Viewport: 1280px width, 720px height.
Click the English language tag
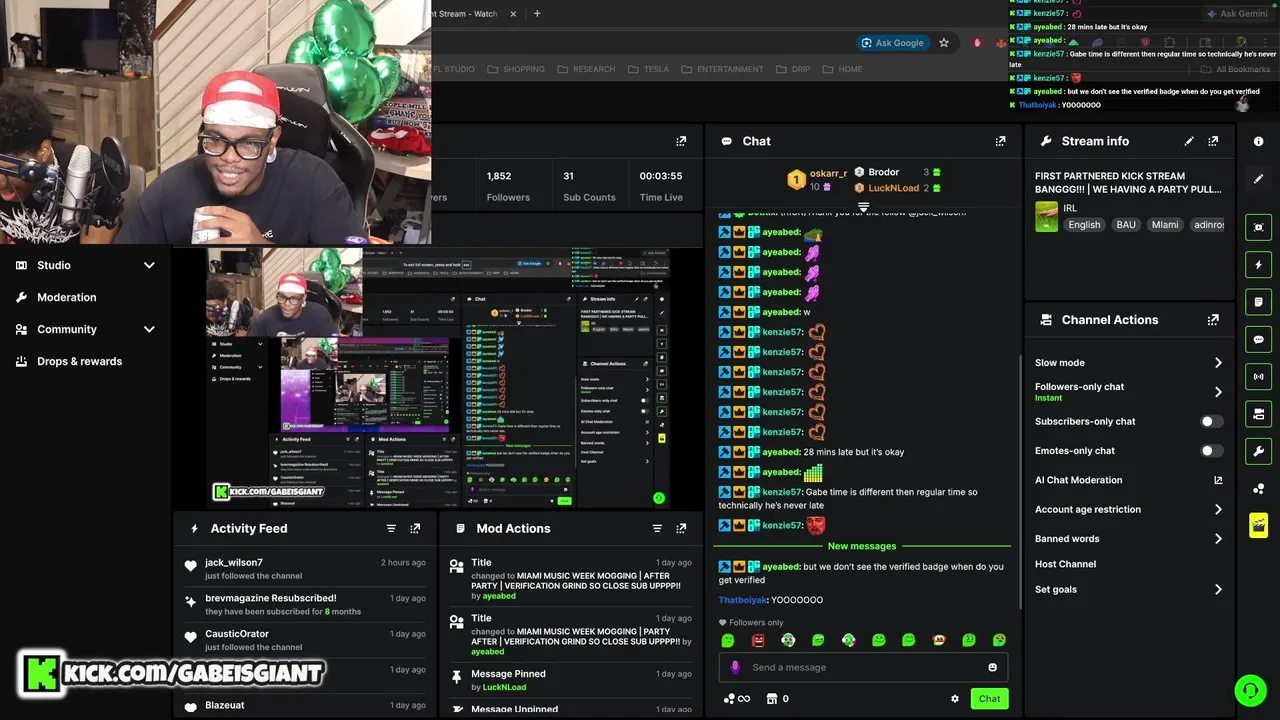[x=1084, y=225]
